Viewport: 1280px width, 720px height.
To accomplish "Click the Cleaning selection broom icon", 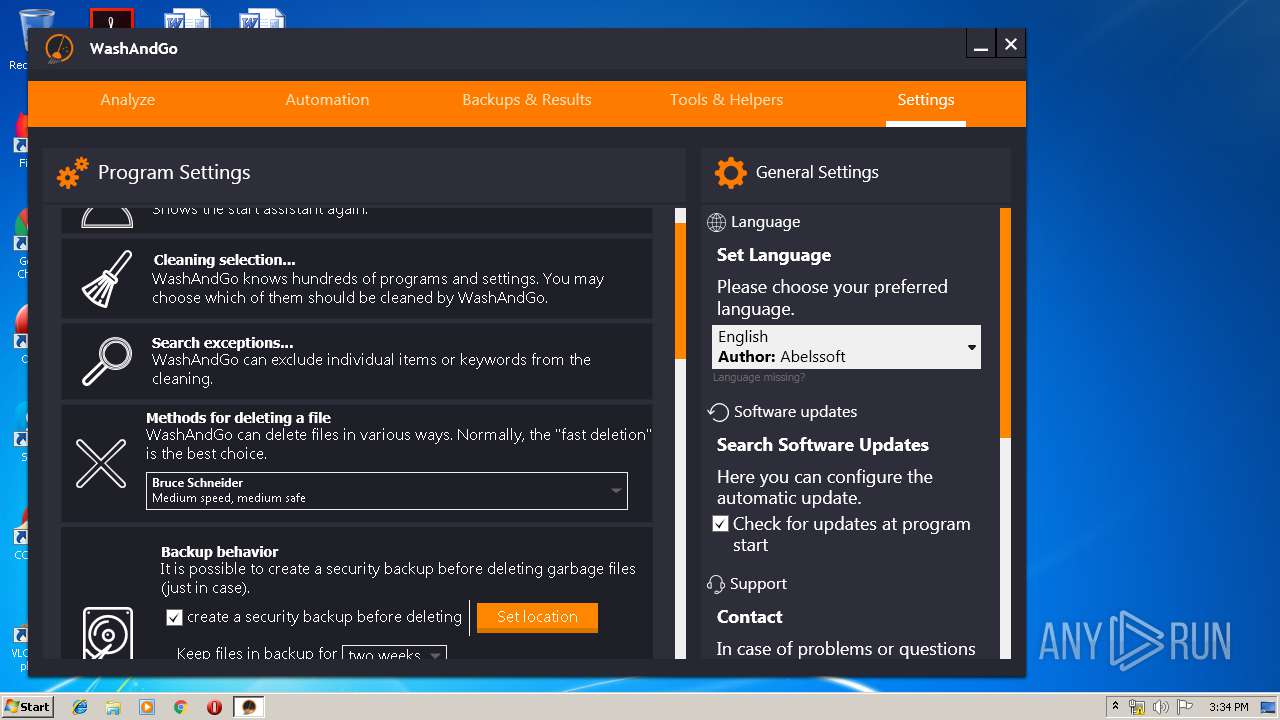I will pos(107,279).
